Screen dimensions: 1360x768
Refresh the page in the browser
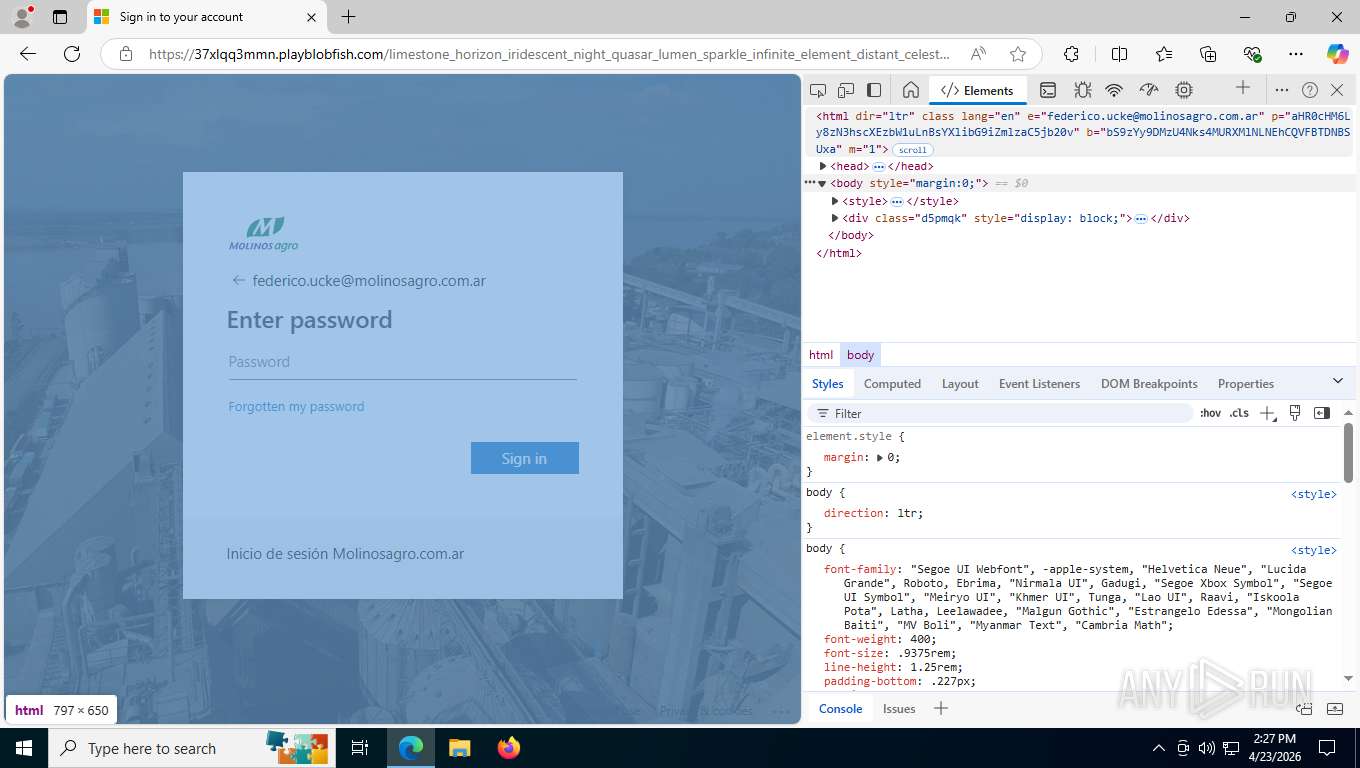point(72,54)
